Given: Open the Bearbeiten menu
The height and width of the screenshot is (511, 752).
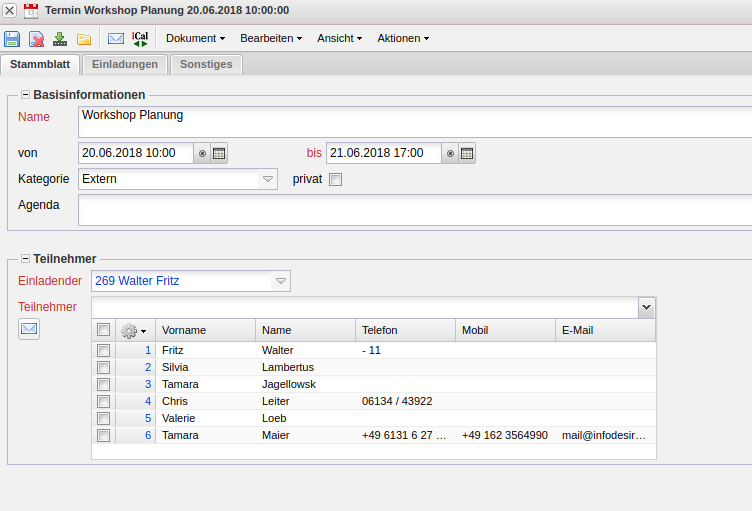Looking at the screenshot, I should (x=271, y=38).
